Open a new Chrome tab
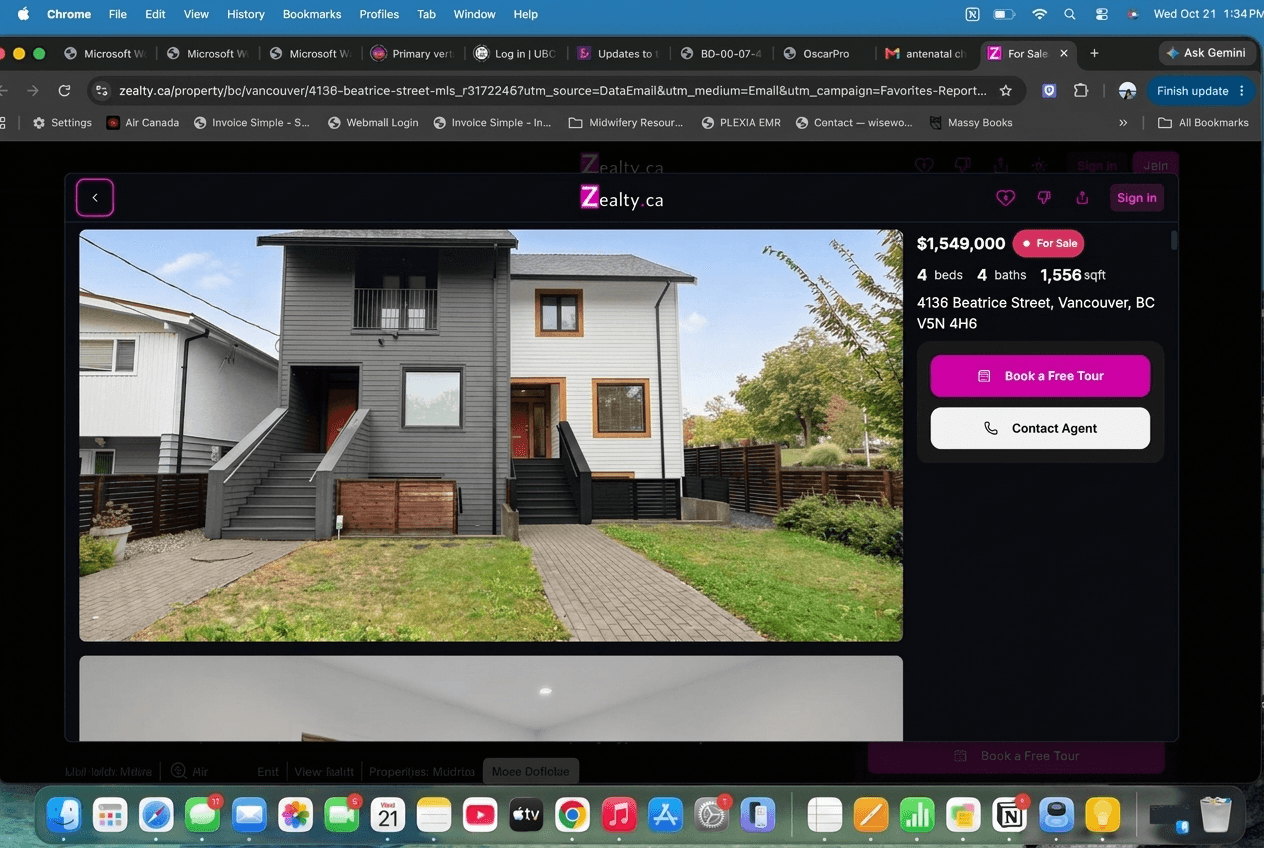 point(1094,53)
